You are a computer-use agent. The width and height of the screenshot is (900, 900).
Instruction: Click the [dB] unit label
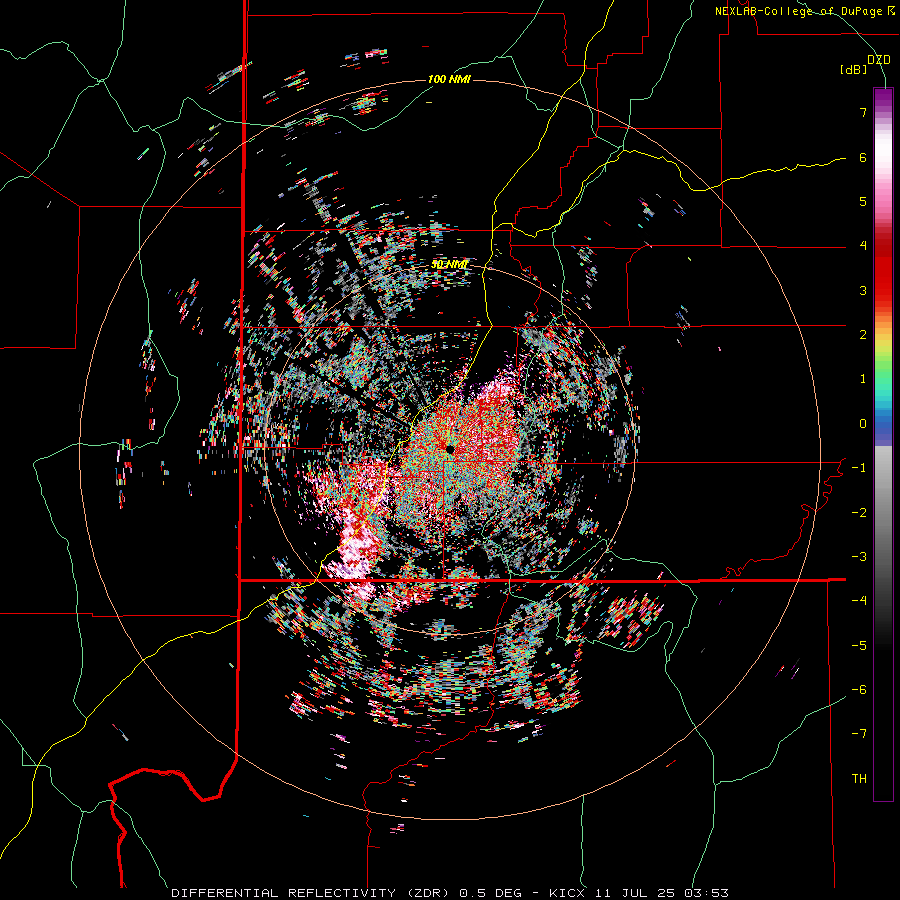click(854, 70)
